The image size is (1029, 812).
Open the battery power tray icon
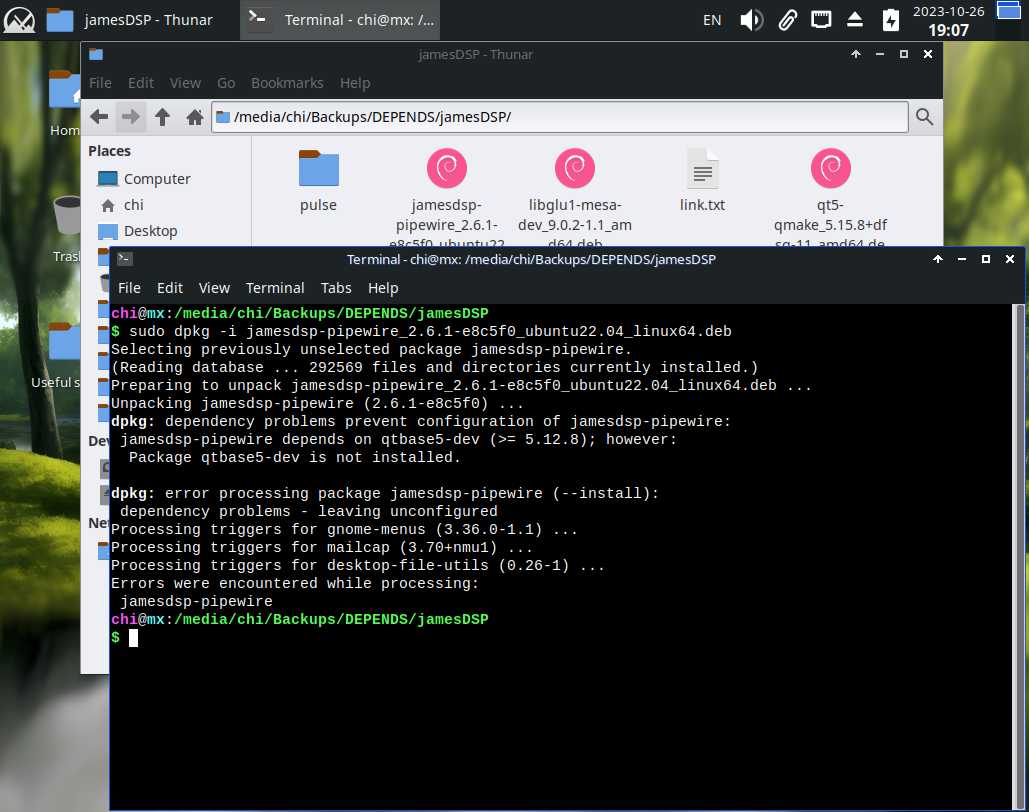(890, 20)
